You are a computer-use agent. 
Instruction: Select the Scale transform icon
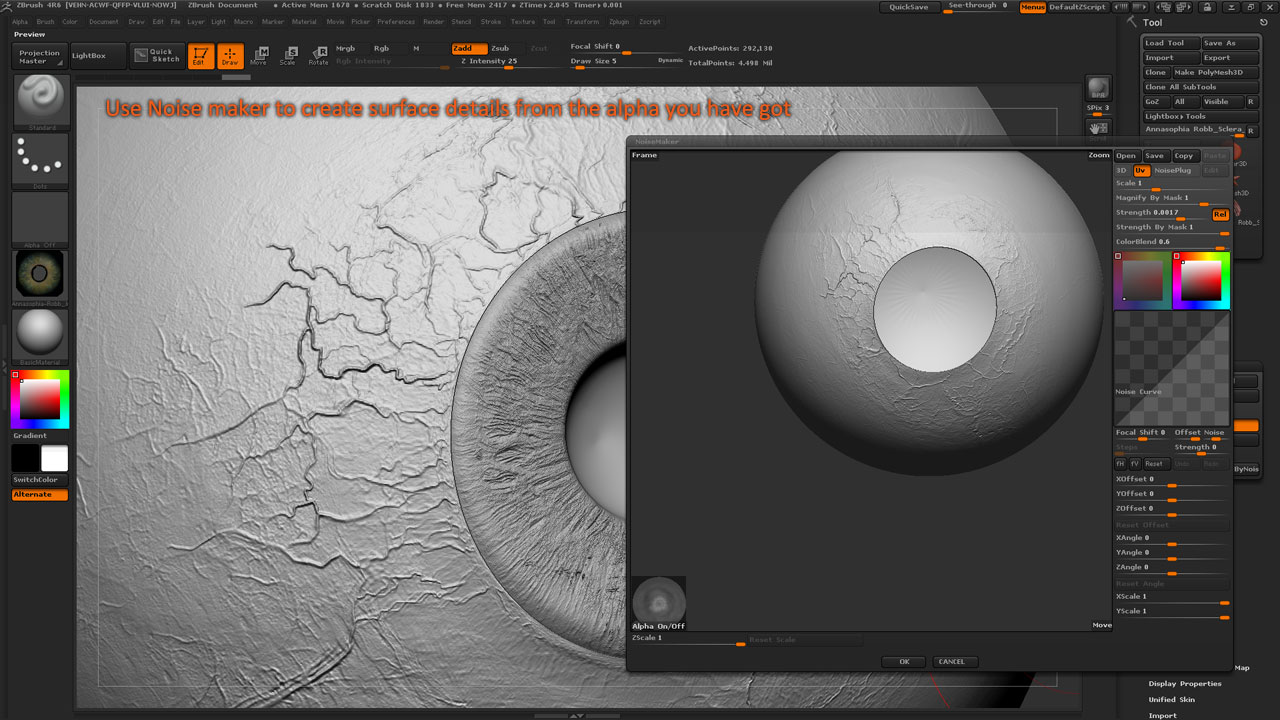[288, 56]
